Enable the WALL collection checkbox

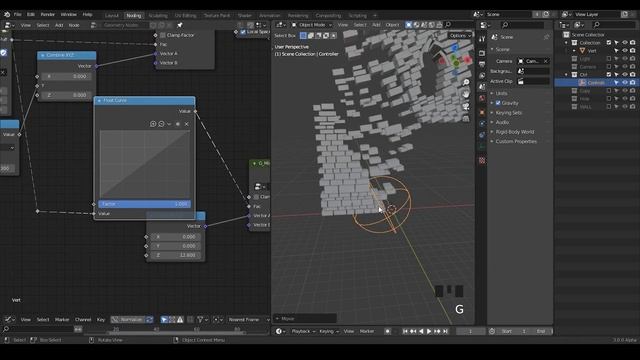[609, 107]
